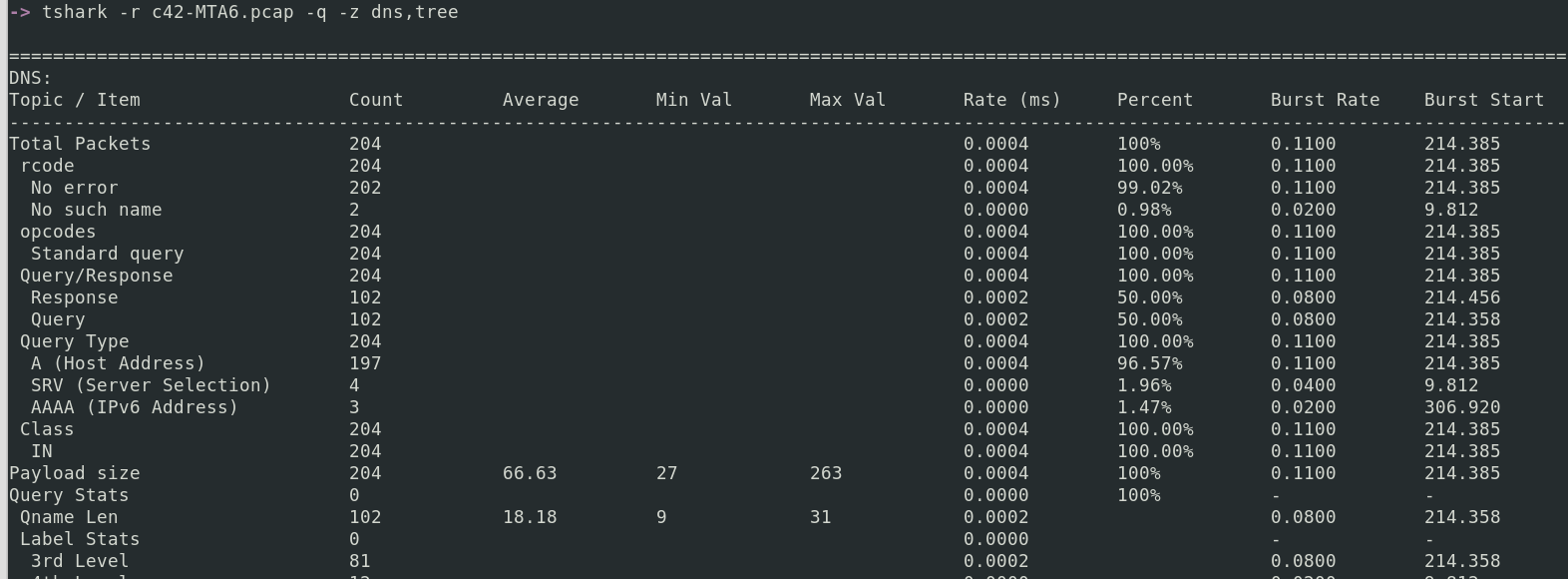The image size is (1568, 579).
Task: Click the 'Query Stats' row label
Action: click(x=69, y=495)
